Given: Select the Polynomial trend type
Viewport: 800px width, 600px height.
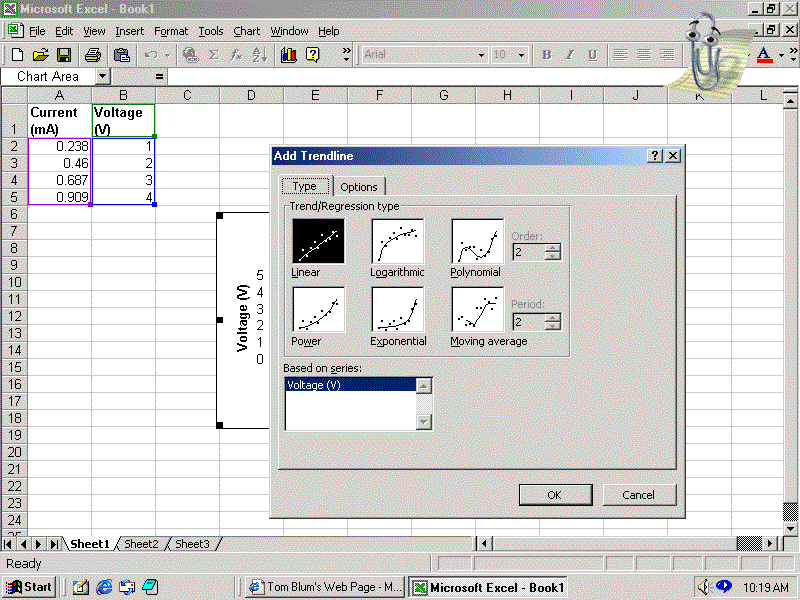Looking at the screenshot, I should 478,241.
